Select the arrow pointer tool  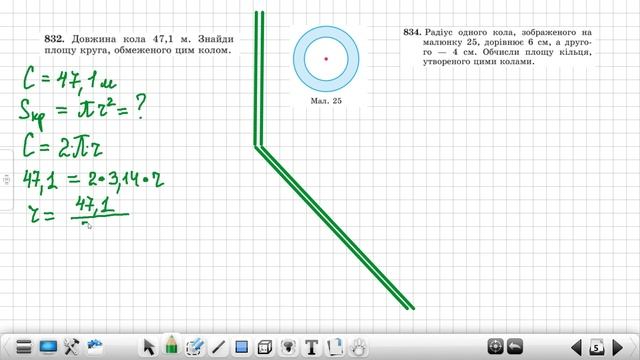(149, 347)
